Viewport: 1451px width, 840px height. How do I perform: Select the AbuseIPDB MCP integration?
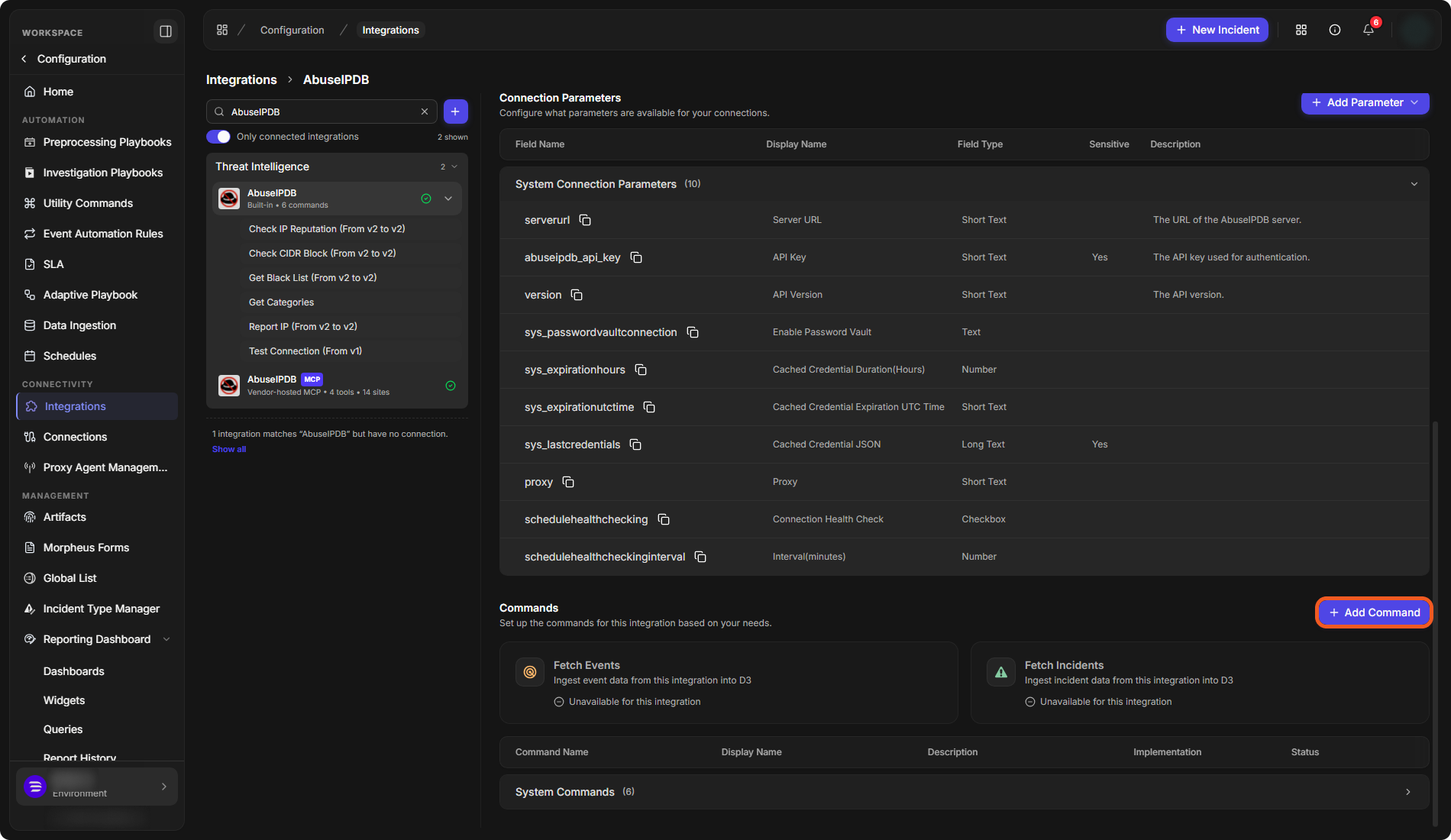click(337, 386)
